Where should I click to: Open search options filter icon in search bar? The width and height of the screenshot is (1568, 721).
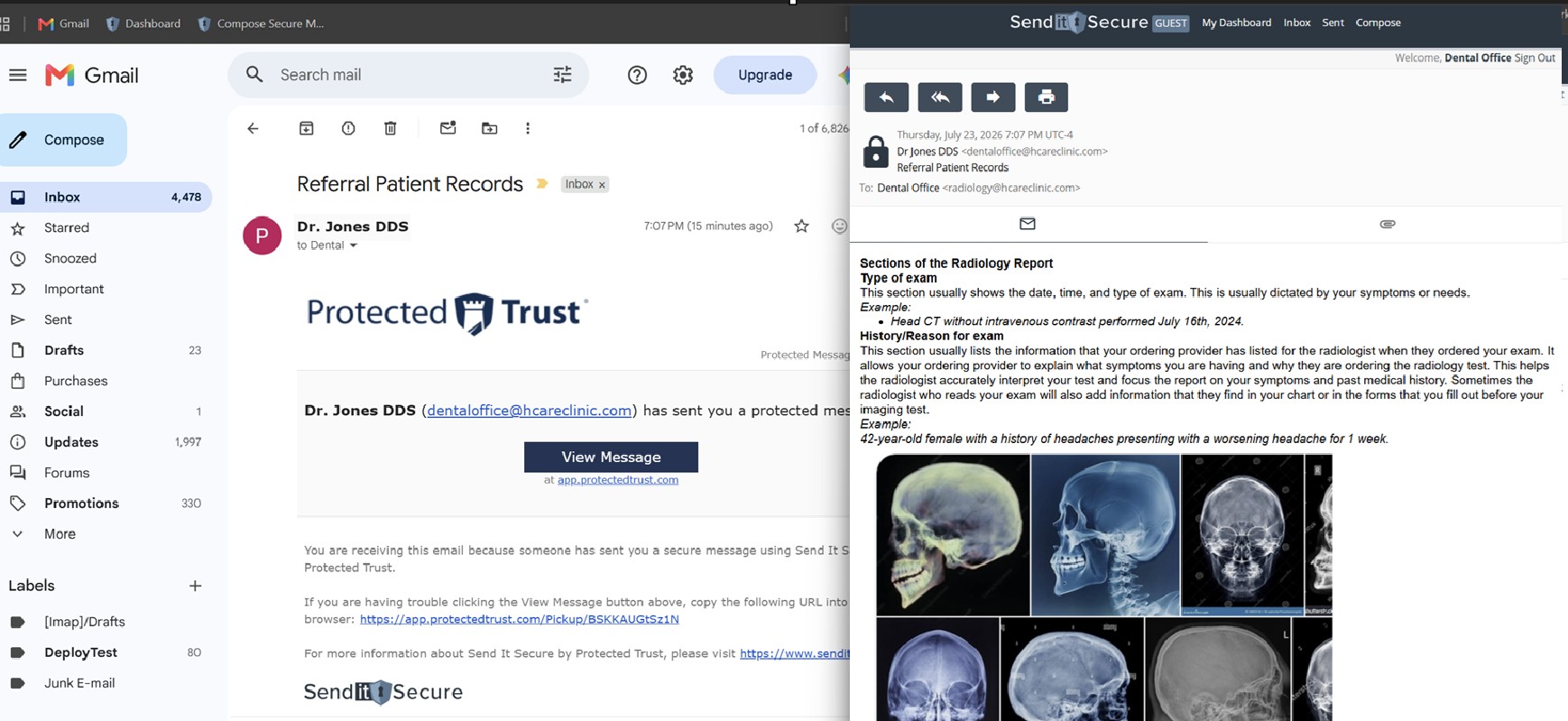point(562,75)
